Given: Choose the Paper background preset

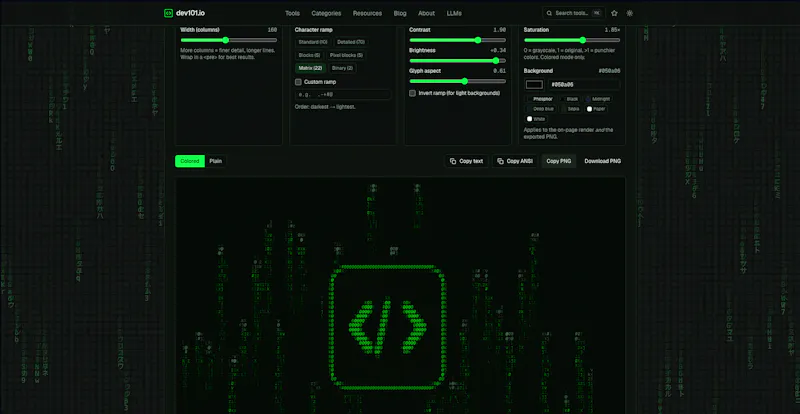Looking at the screenshot, I should pyautogui.click(x=596, y=109).
